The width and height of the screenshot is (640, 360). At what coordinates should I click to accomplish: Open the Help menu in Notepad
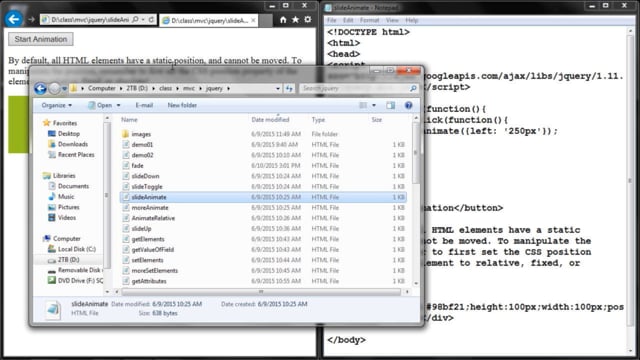coord(412,20)
